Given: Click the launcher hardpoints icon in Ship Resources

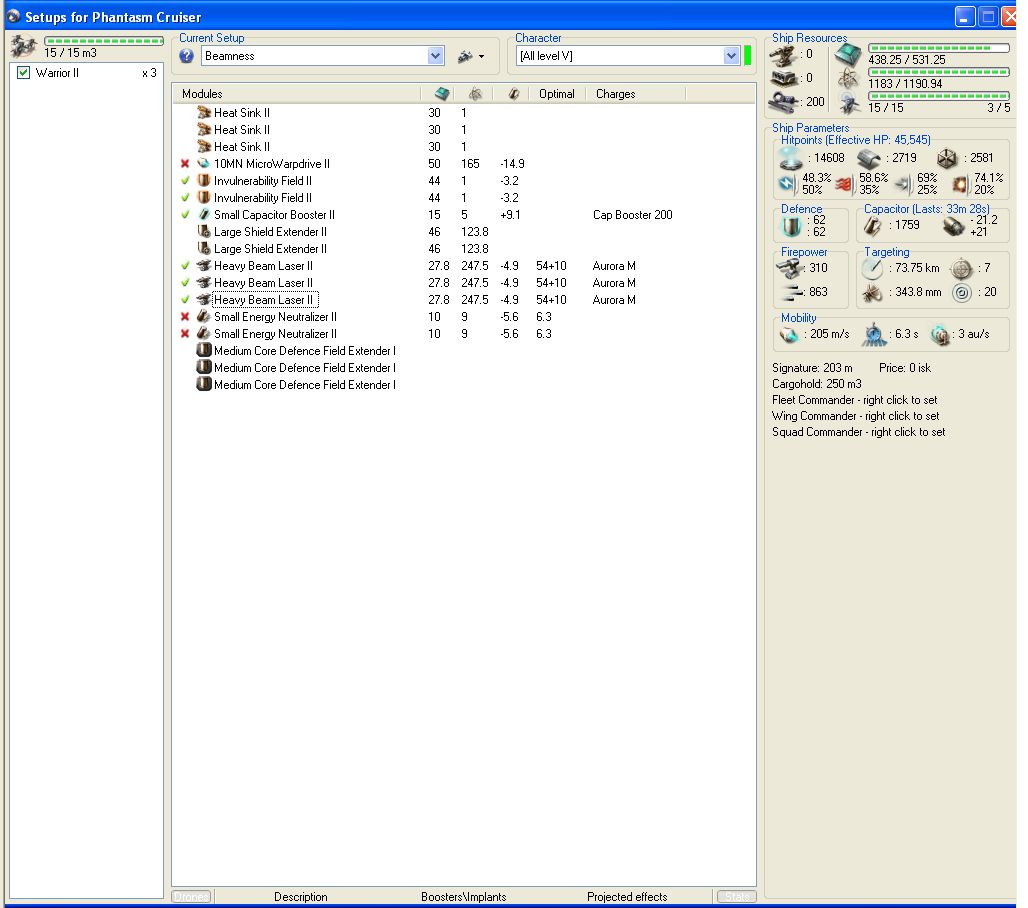Looking at the screenshot, I should pyautogui.click(x=783, y=79).
